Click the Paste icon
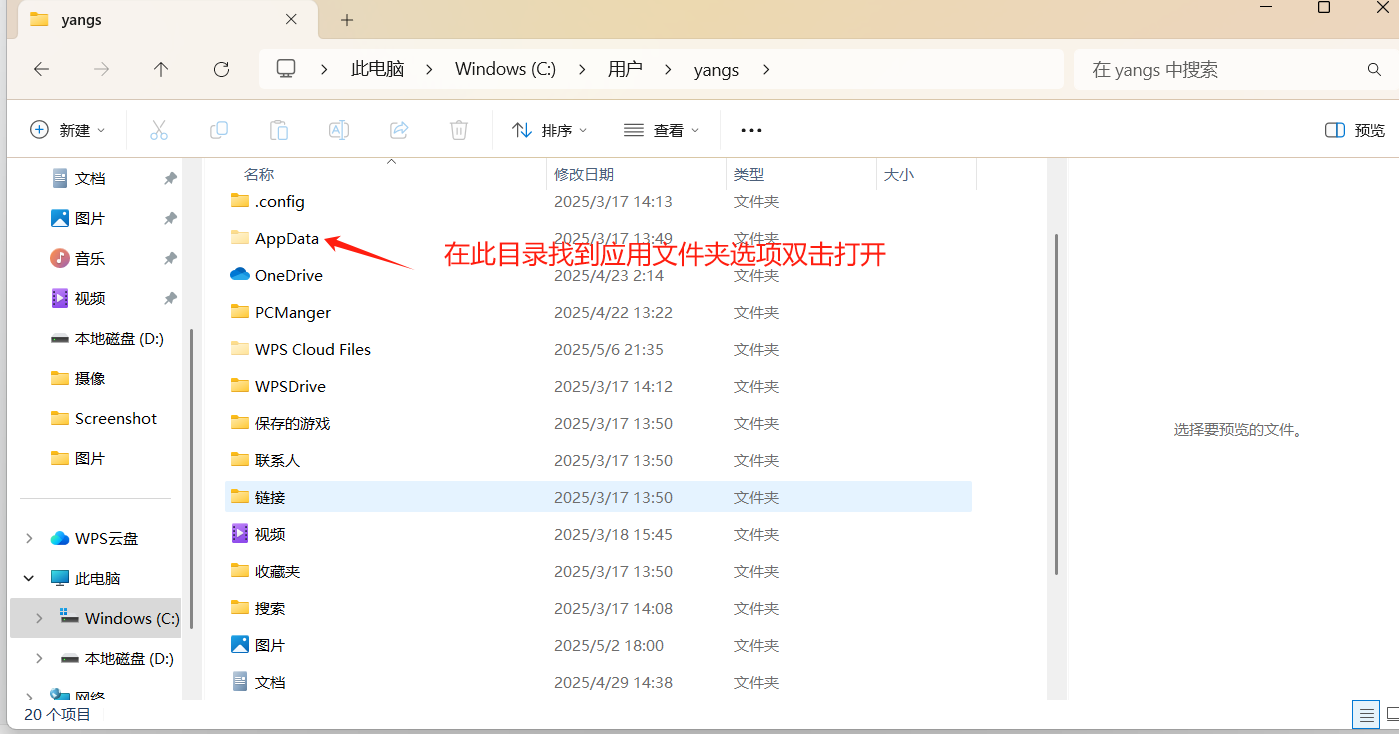 pos(279,130)
